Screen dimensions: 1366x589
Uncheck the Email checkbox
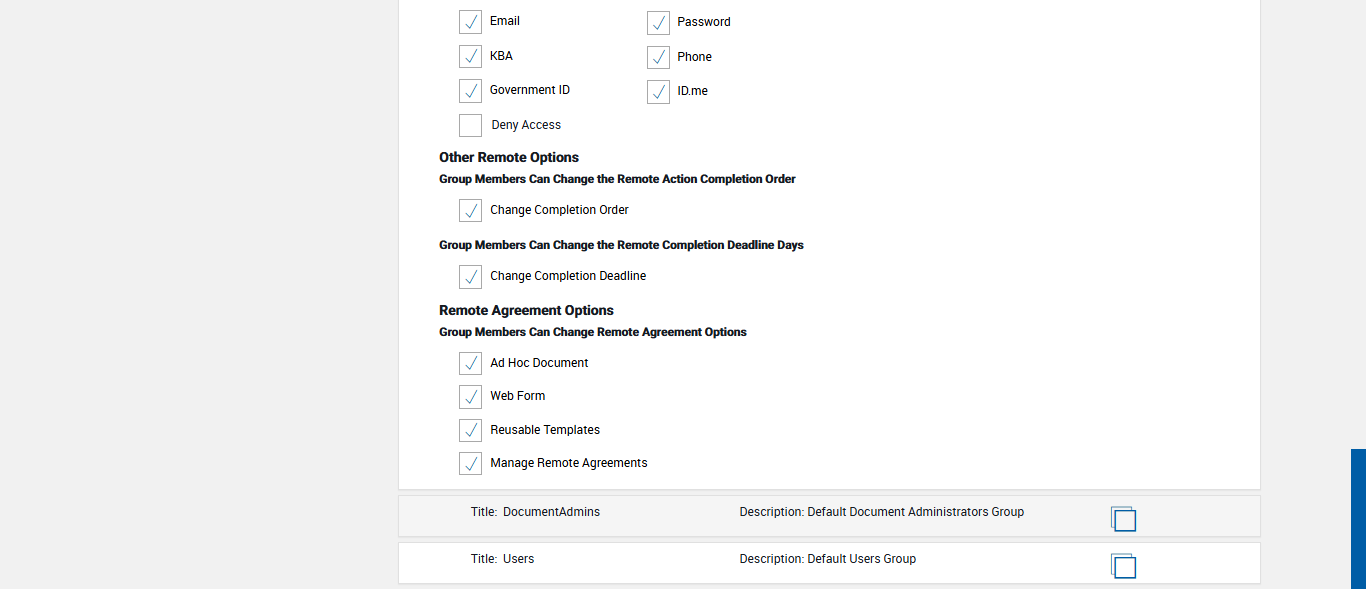(x=470, y=22)
